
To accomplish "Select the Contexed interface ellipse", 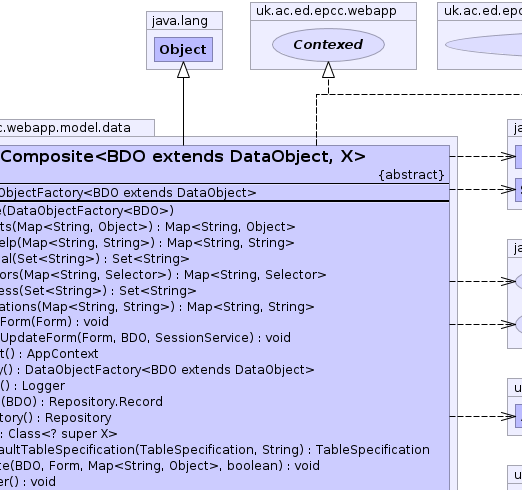I will point(328,45).
